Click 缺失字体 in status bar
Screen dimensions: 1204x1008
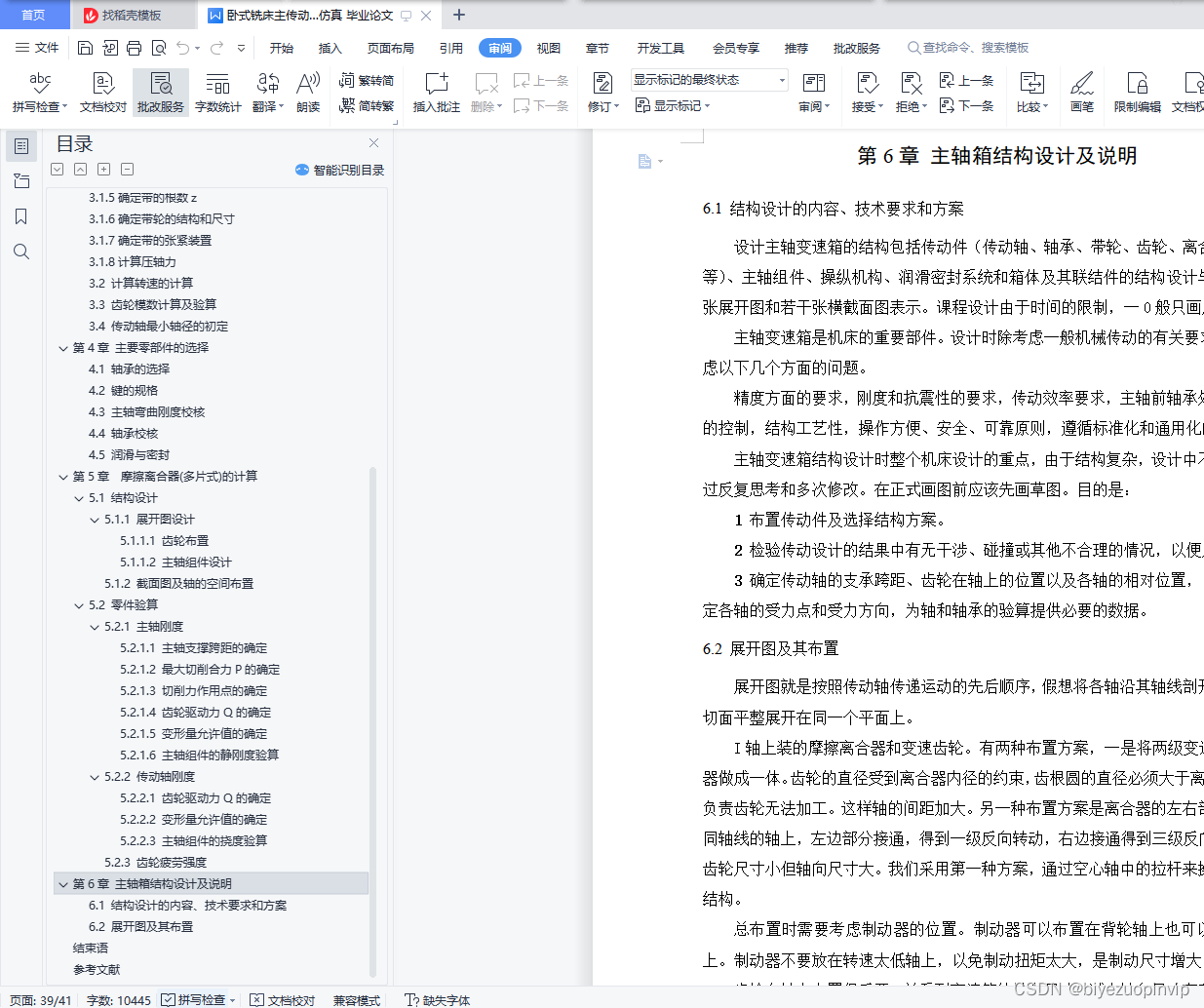pos(439,1000)
